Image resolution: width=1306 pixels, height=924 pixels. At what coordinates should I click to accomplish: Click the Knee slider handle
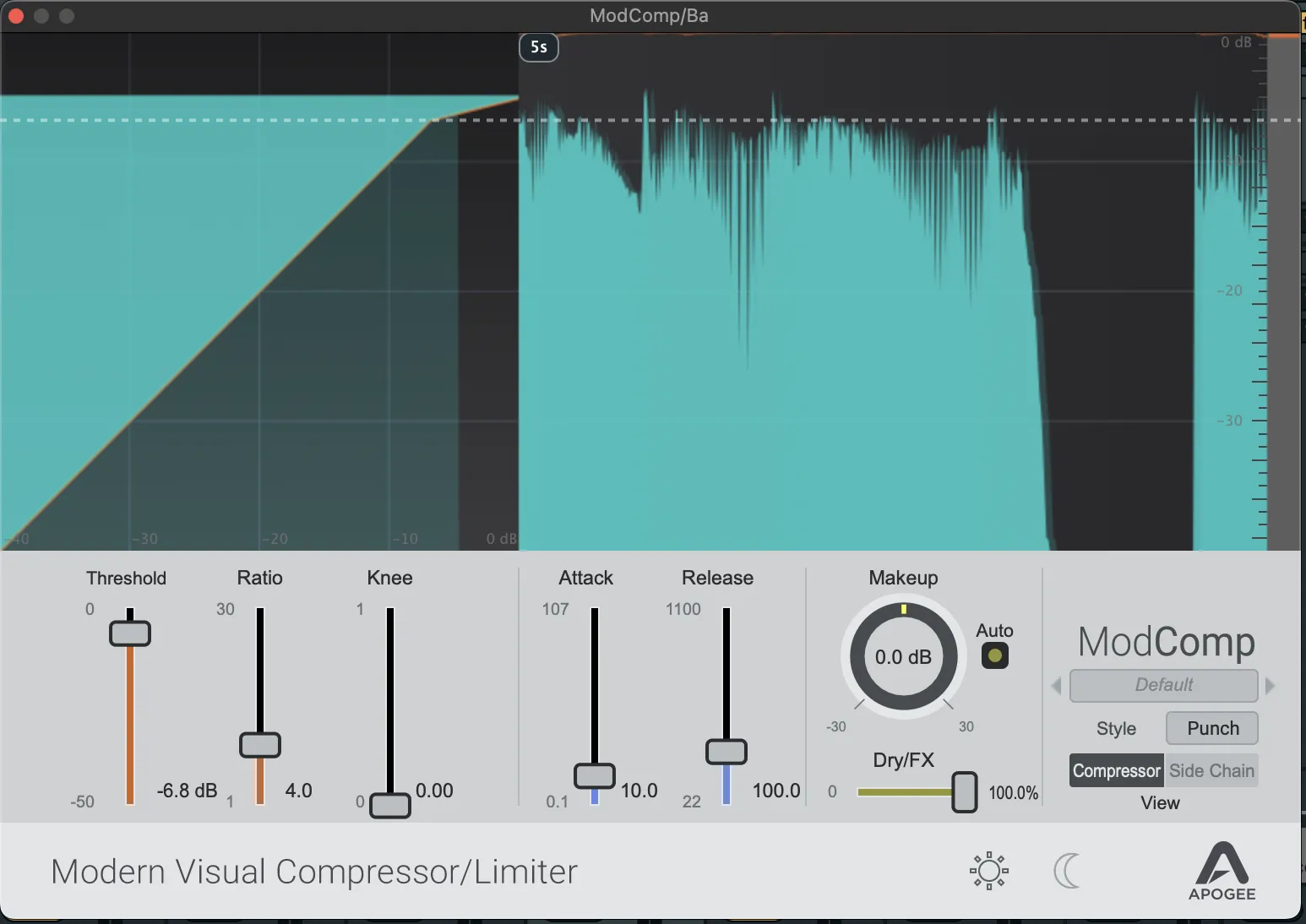(390, 805)
